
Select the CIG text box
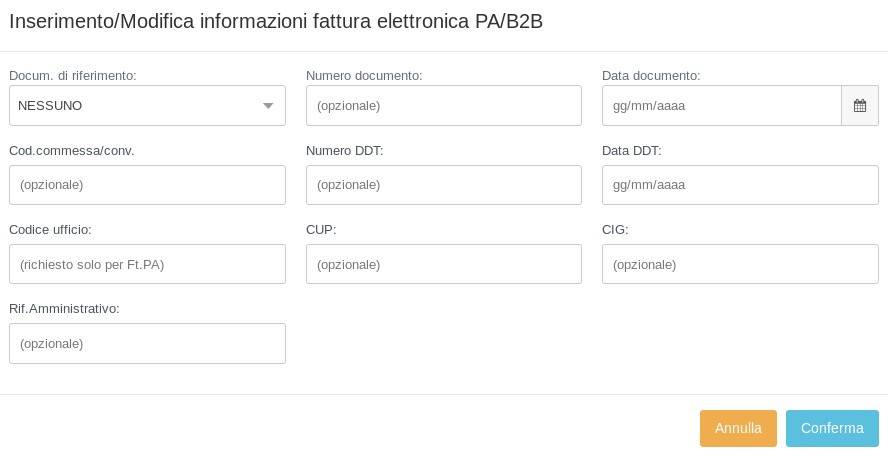coord(740,264)
